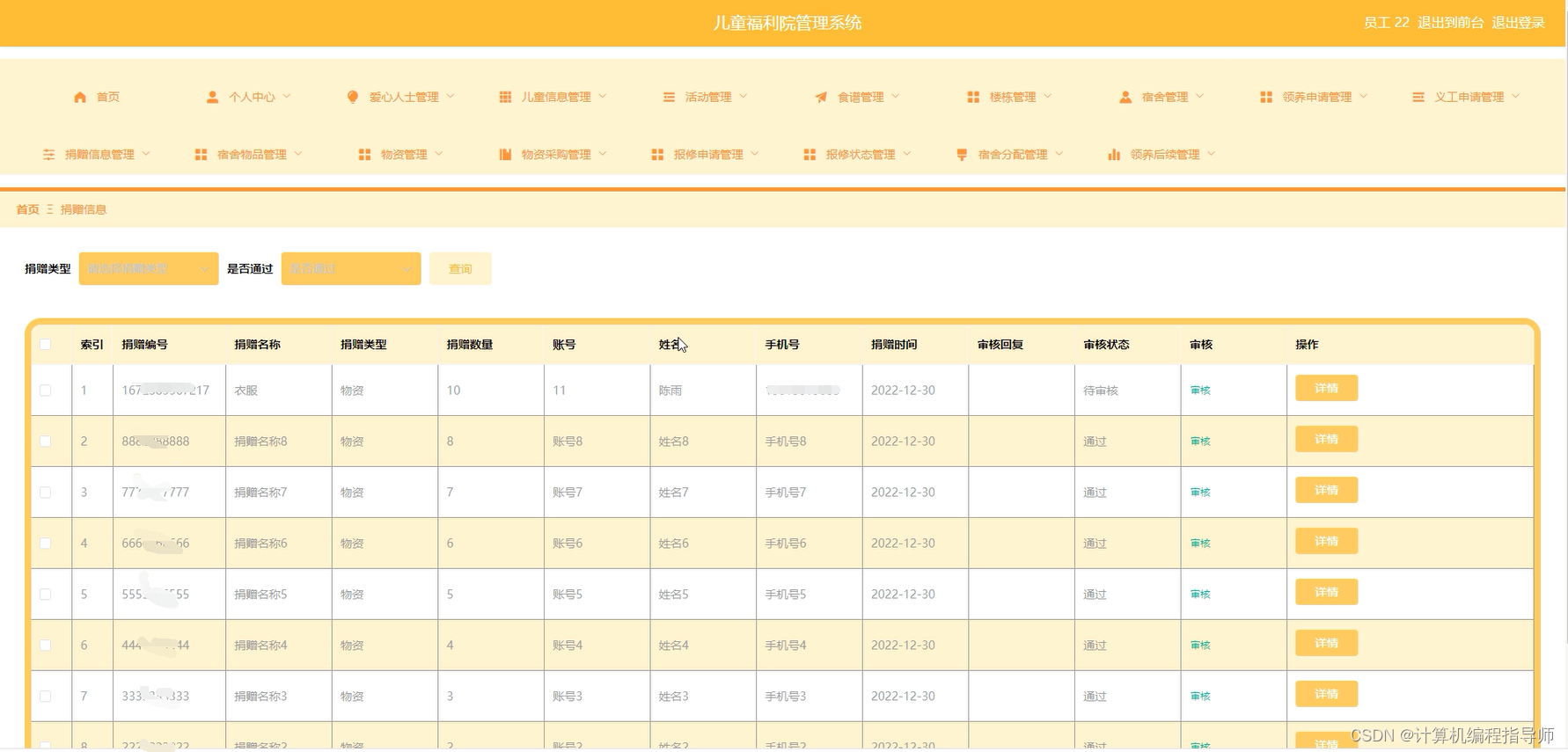Expand chevron next to 个人中心
Viewport: 1568px width, 752px height.
point(287,96)
